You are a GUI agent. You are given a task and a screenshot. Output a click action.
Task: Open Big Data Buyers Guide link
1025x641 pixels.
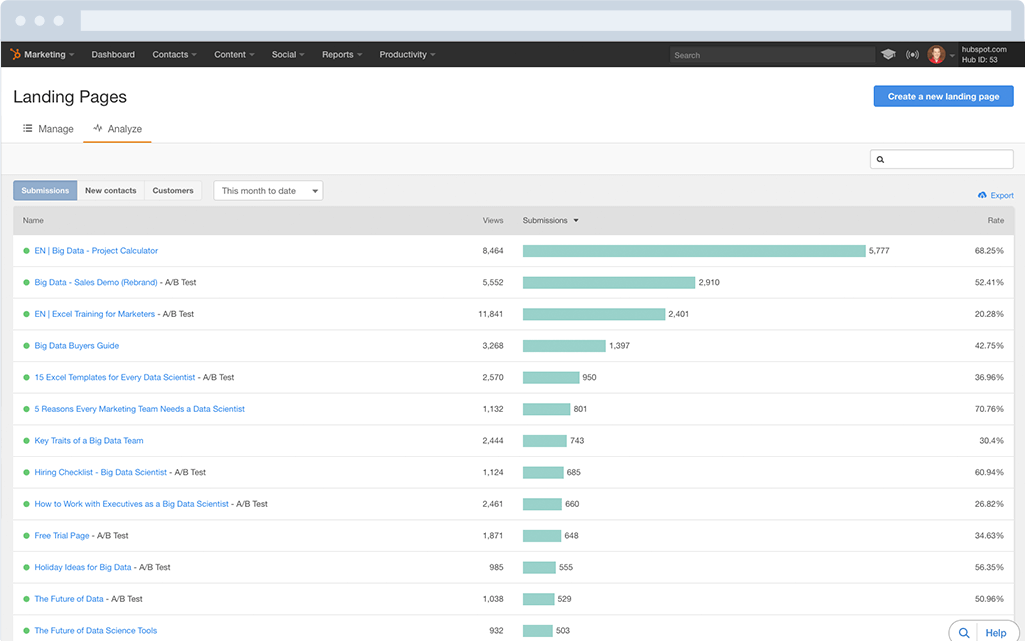point(76,346)
